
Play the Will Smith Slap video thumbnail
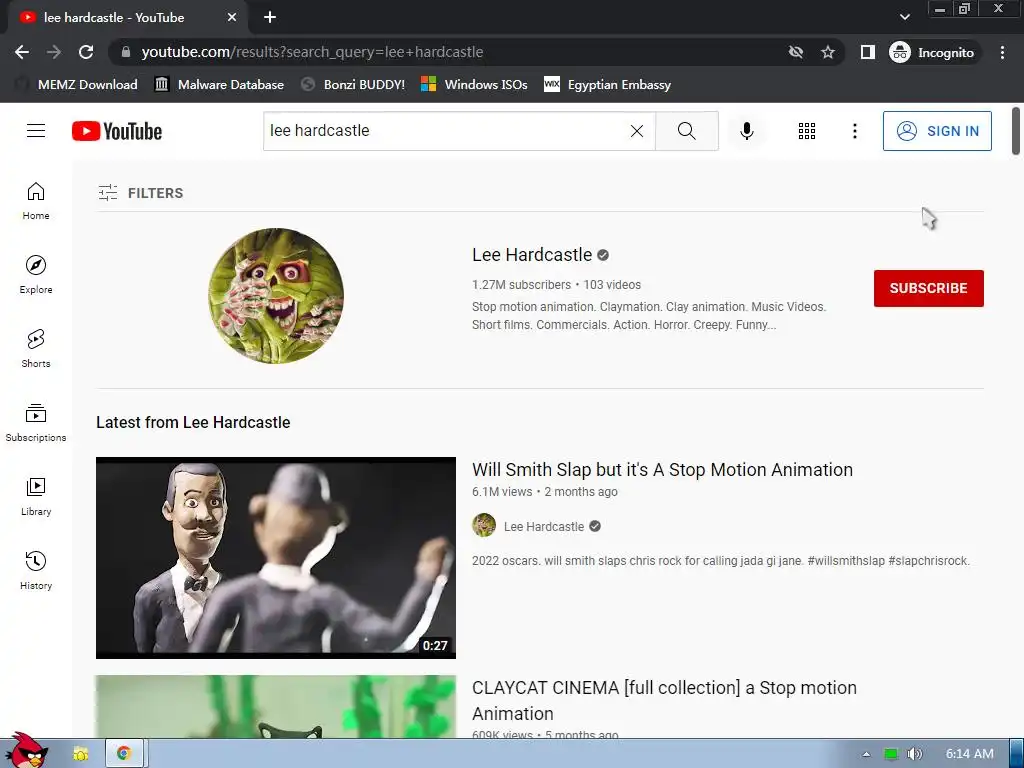tap(276, 558)
